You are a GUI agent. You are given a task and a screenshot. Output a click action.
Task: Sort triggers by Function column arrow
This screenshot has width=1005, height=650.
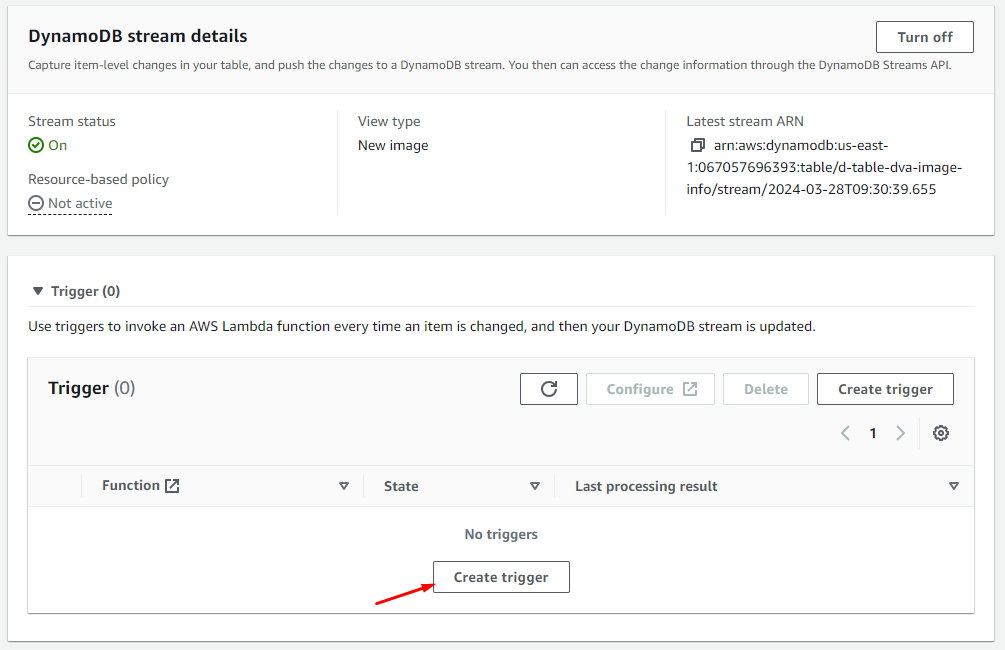(343, 486)
